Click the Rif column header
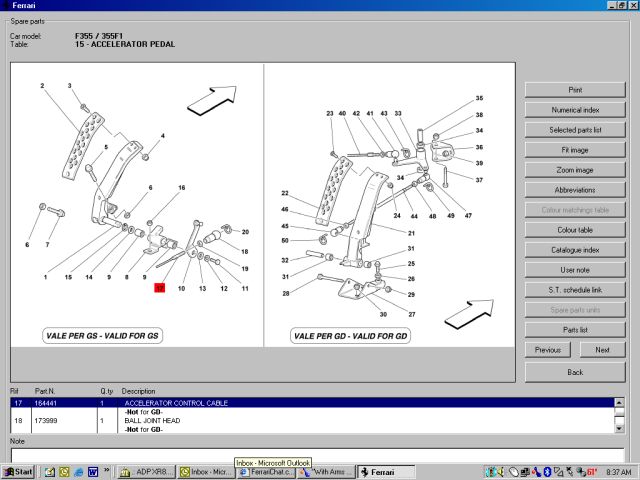The width and height of the screenshot is (640, 480). coord(14,391)
